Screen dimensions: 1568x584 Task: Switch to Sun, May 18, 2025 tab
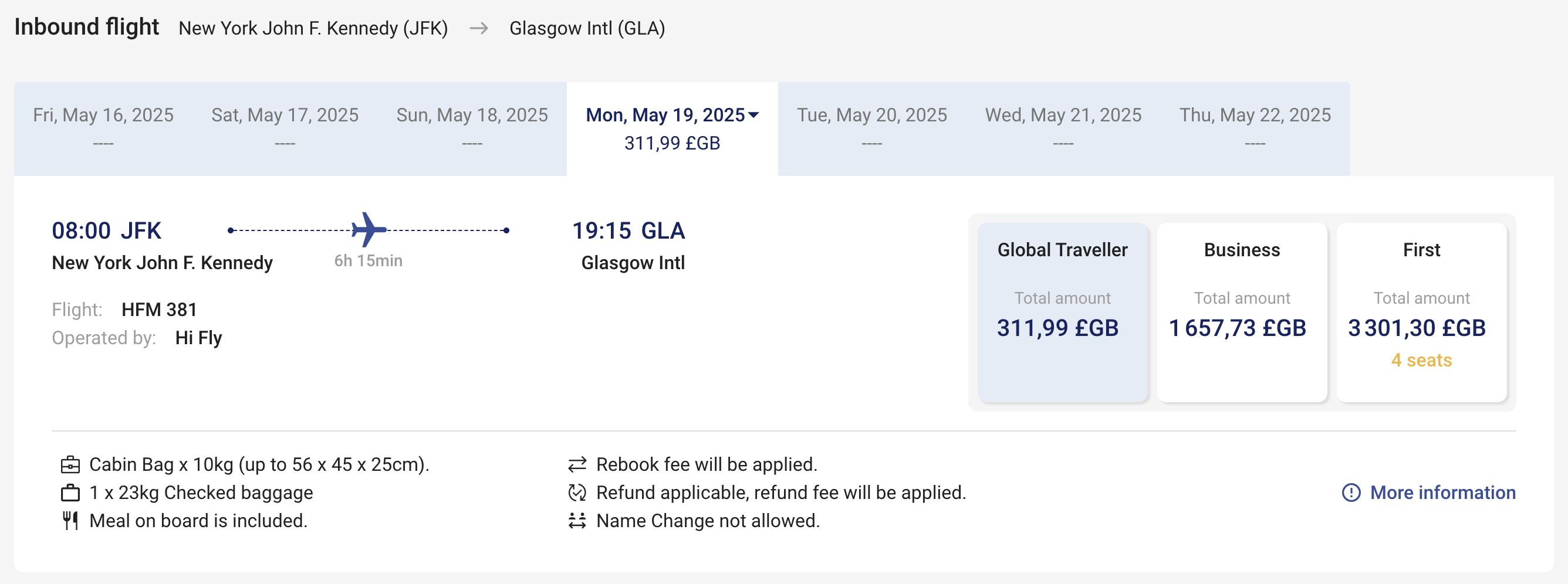[472, 129]
